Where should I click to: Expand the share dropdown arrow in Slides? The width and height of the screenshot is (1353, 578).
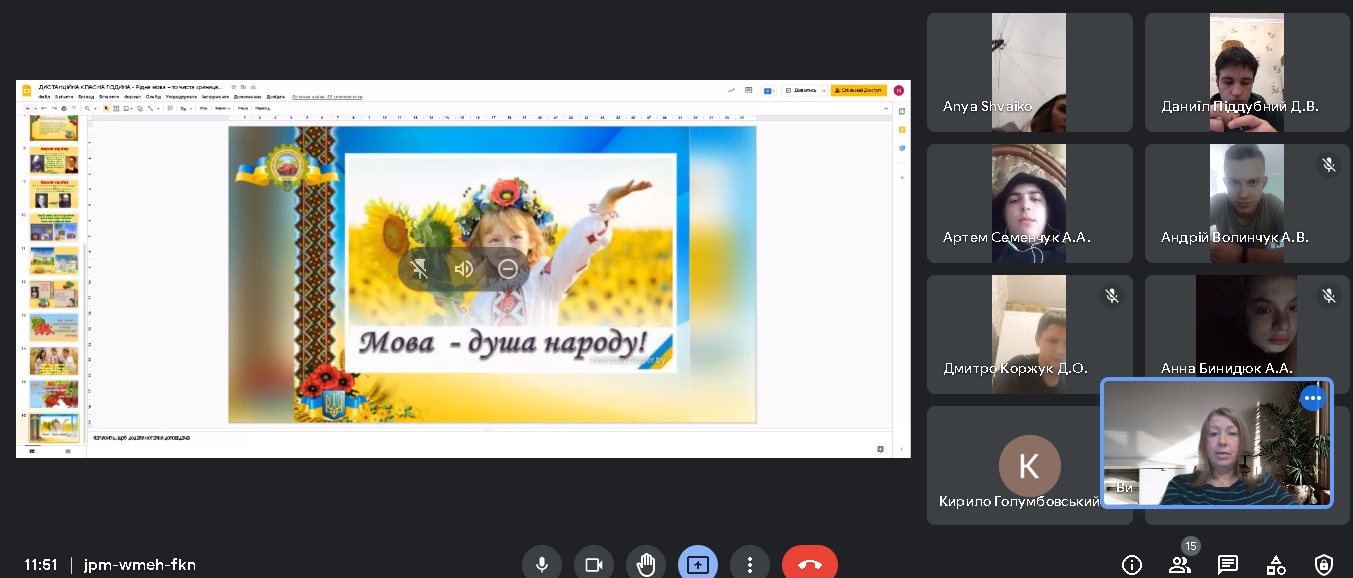click(824, 90)
